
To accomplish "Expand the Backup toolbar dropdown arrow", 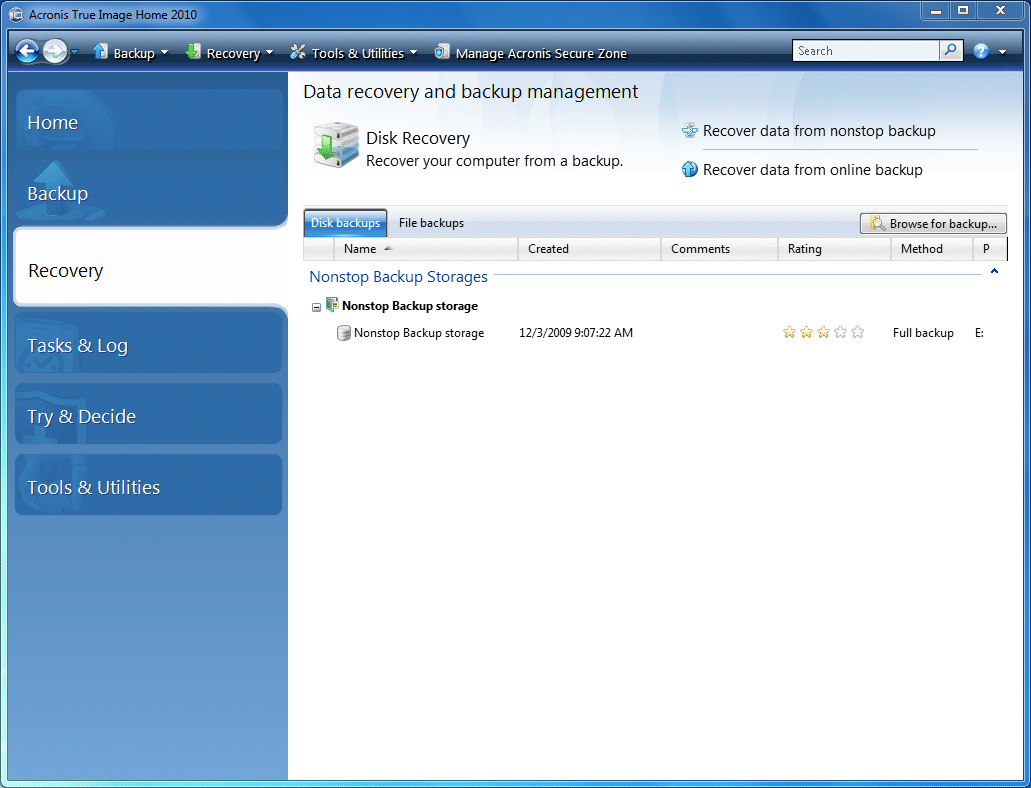I will coord(164,53).
